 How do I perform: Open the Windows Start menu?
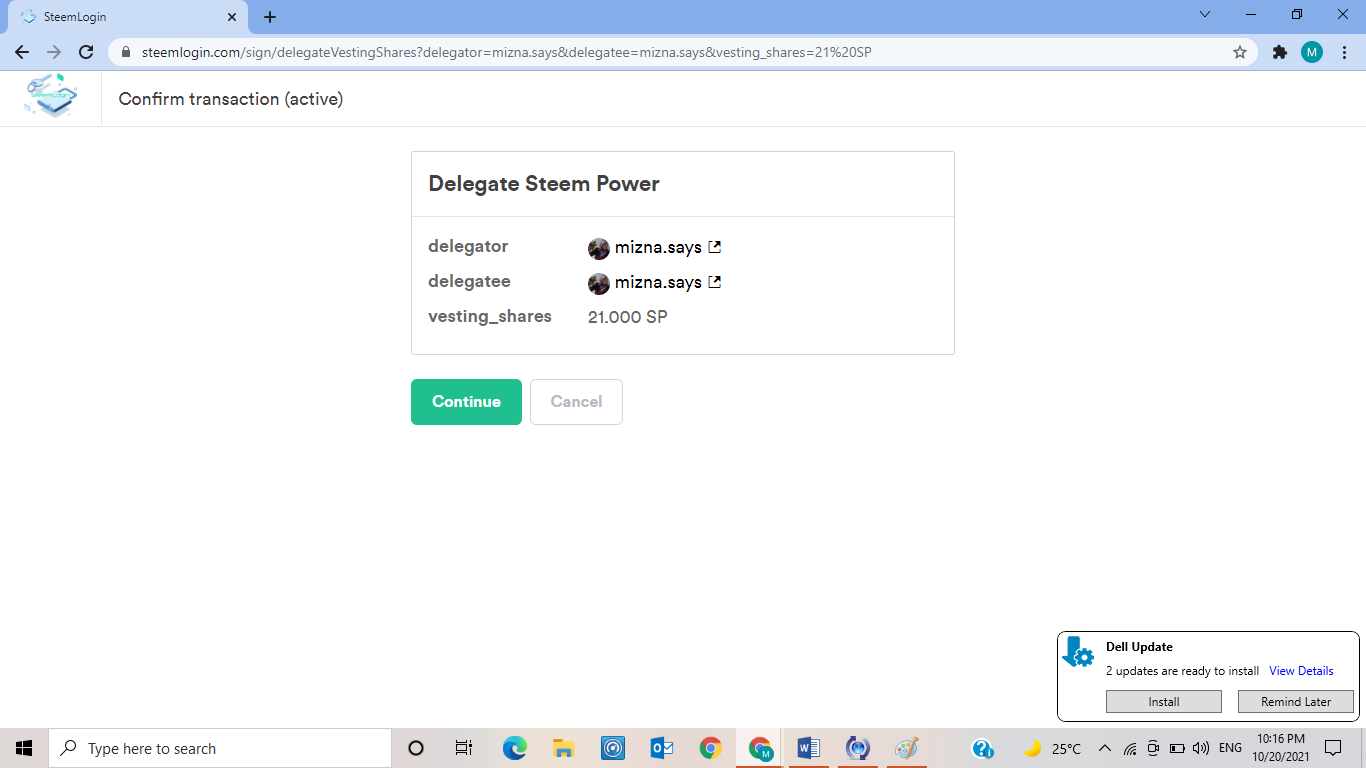click(24, 748)
